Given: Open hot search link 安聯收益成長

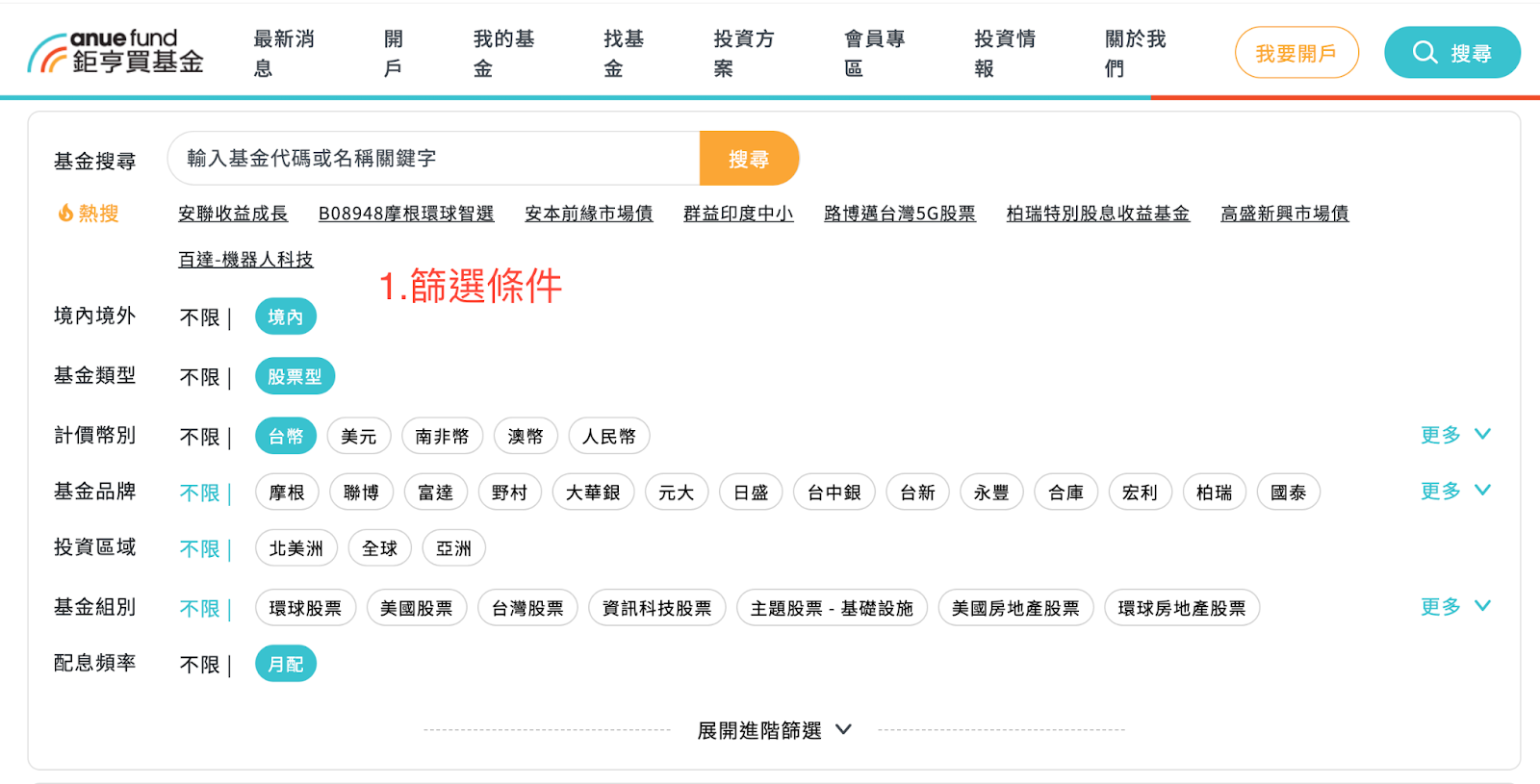Looking at the screenshot, I should pyautogui.click(x=233, y=214).
